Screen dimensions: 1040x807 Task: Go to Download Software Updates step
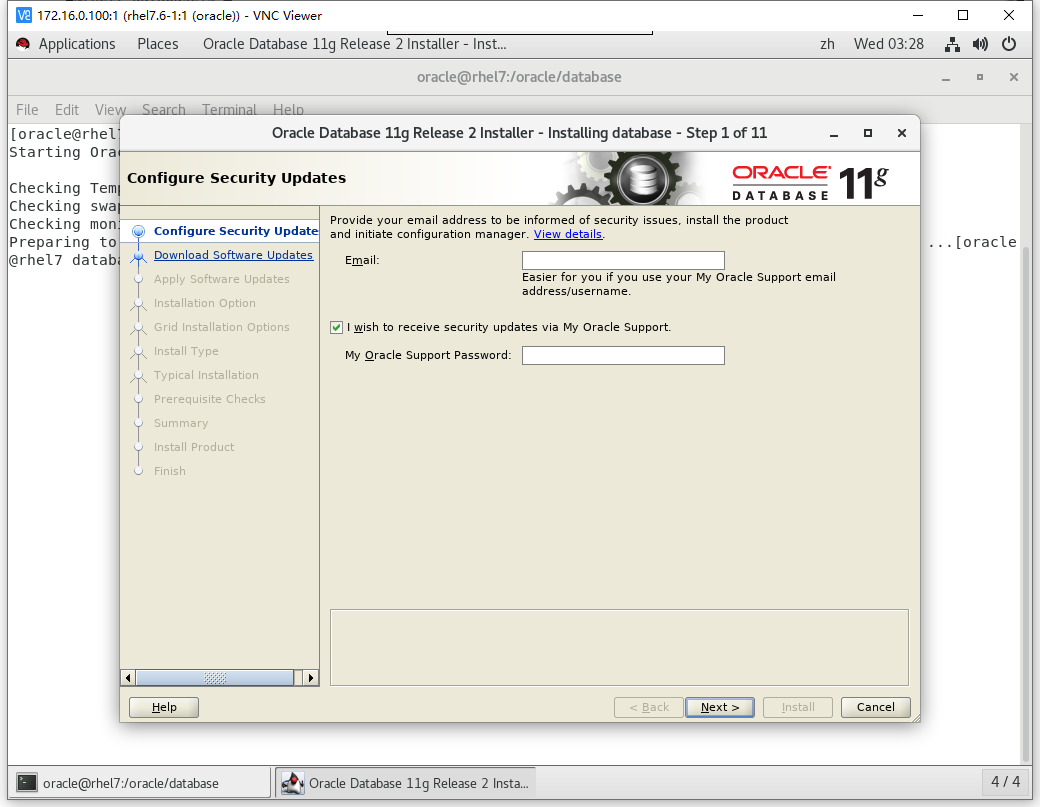233,255
